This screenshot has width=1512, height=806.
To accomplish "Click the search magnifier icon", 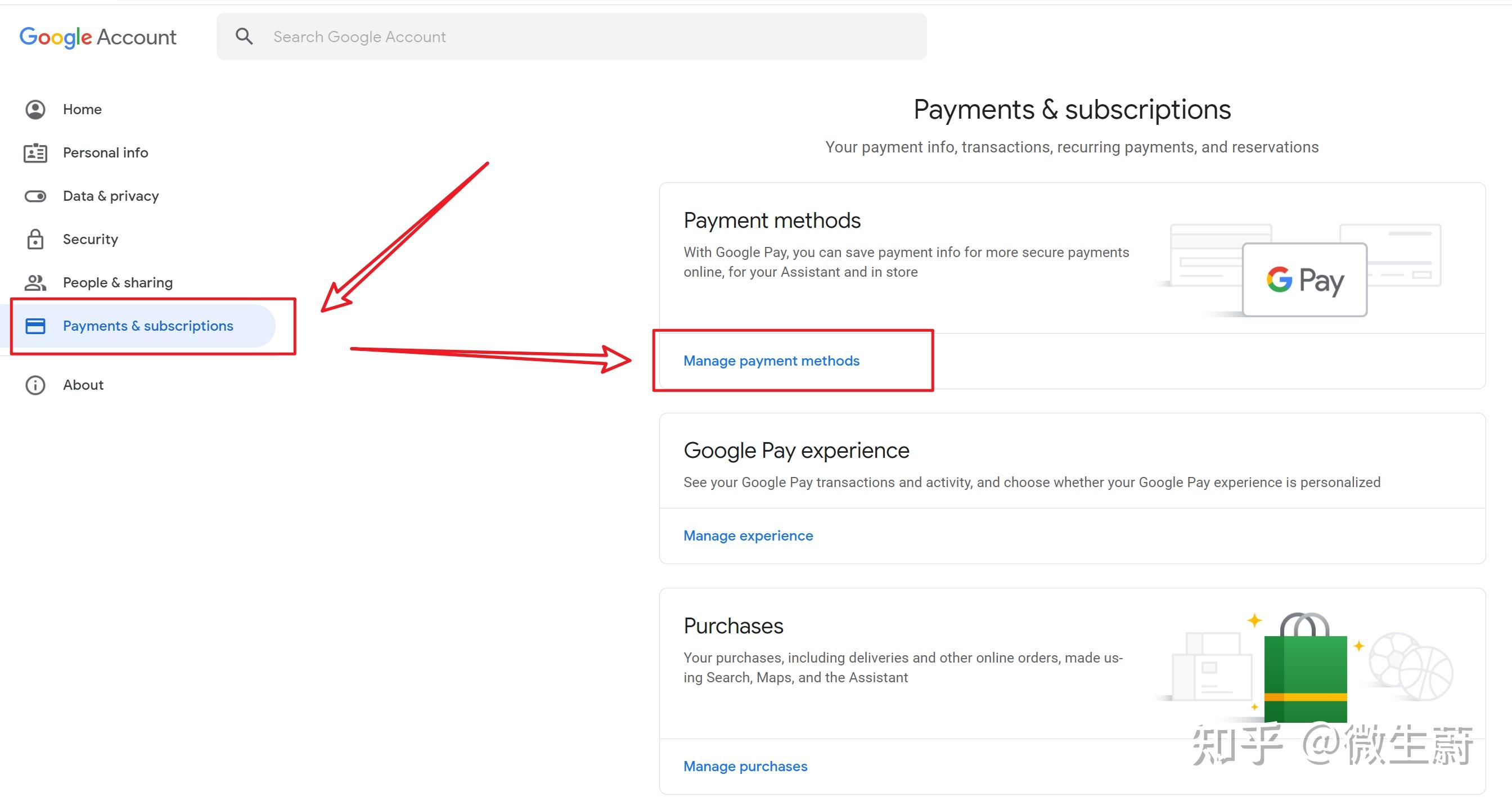I will (x=244, y=37).
